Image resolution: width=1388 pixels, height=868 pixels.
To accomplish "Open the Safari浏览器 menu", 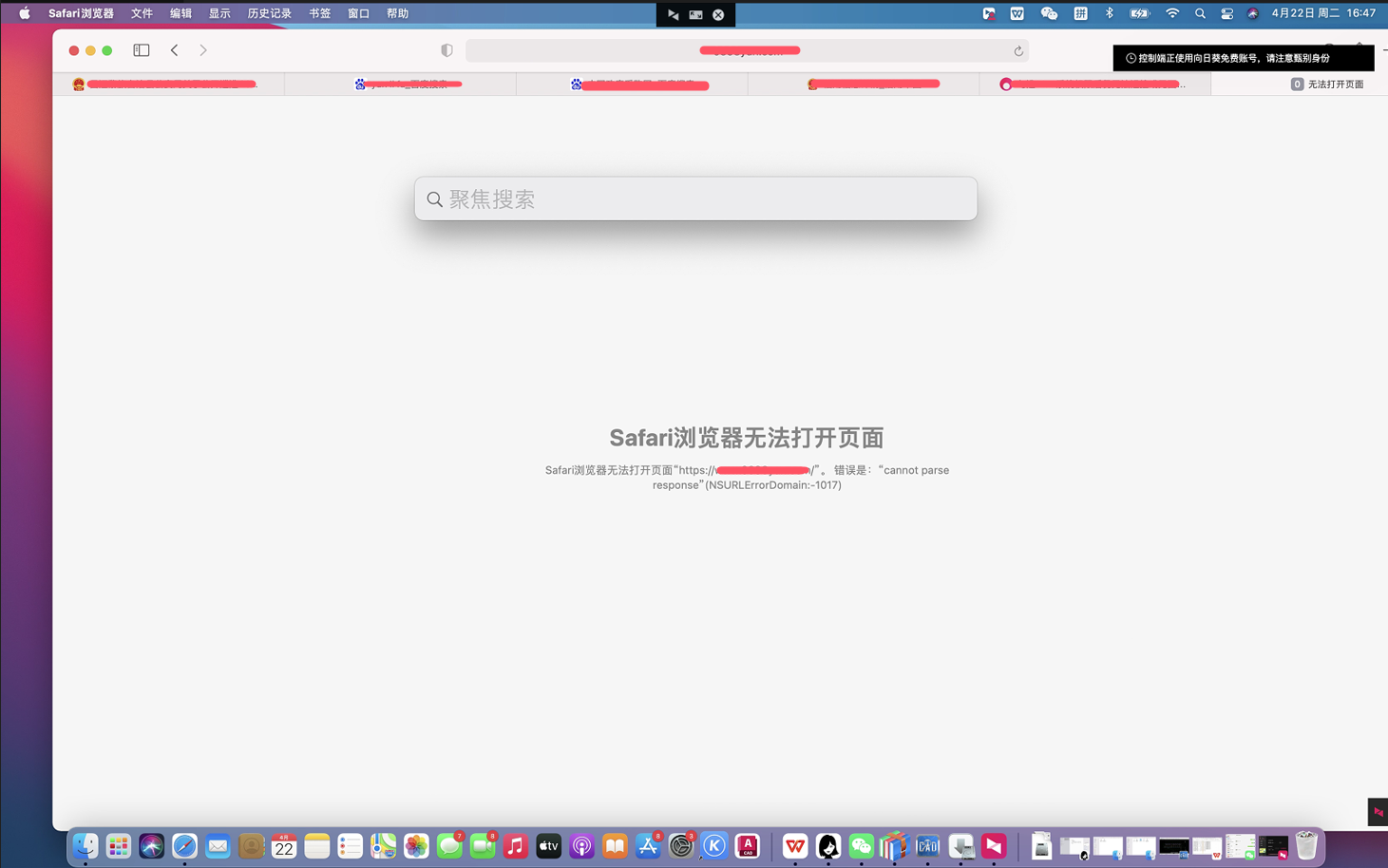I will (x=81, y=13).
